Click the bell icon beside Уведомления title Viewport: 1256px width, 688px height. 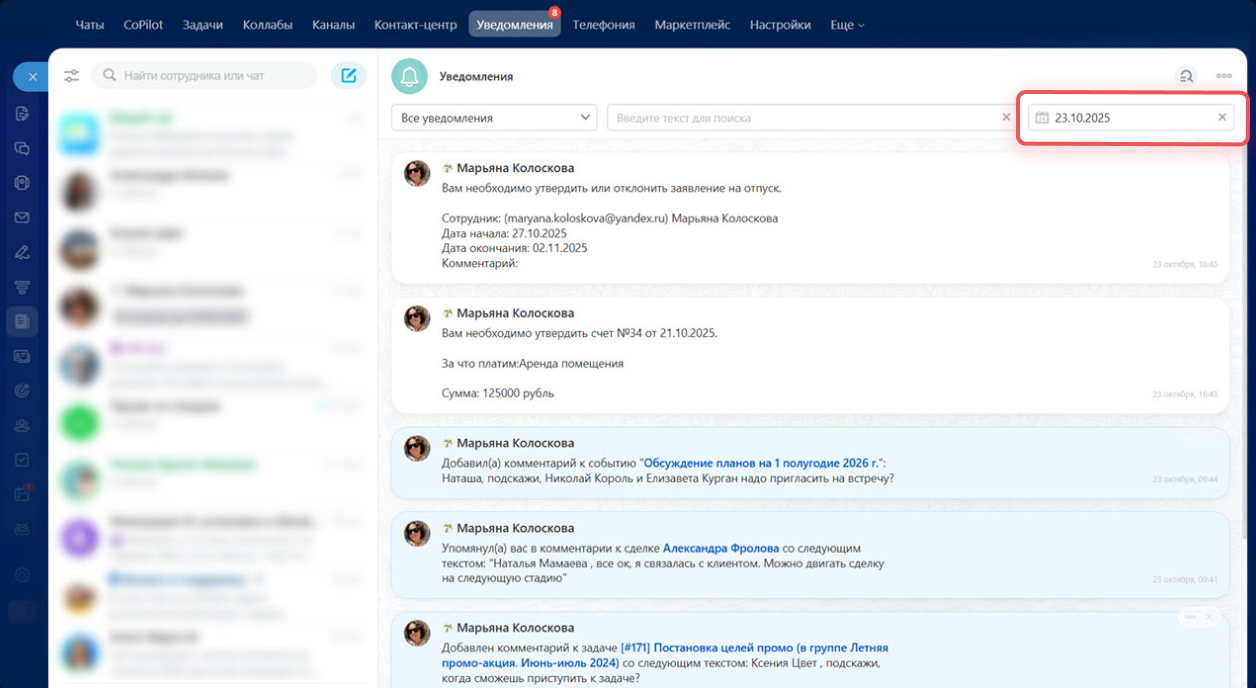point(408,76)
